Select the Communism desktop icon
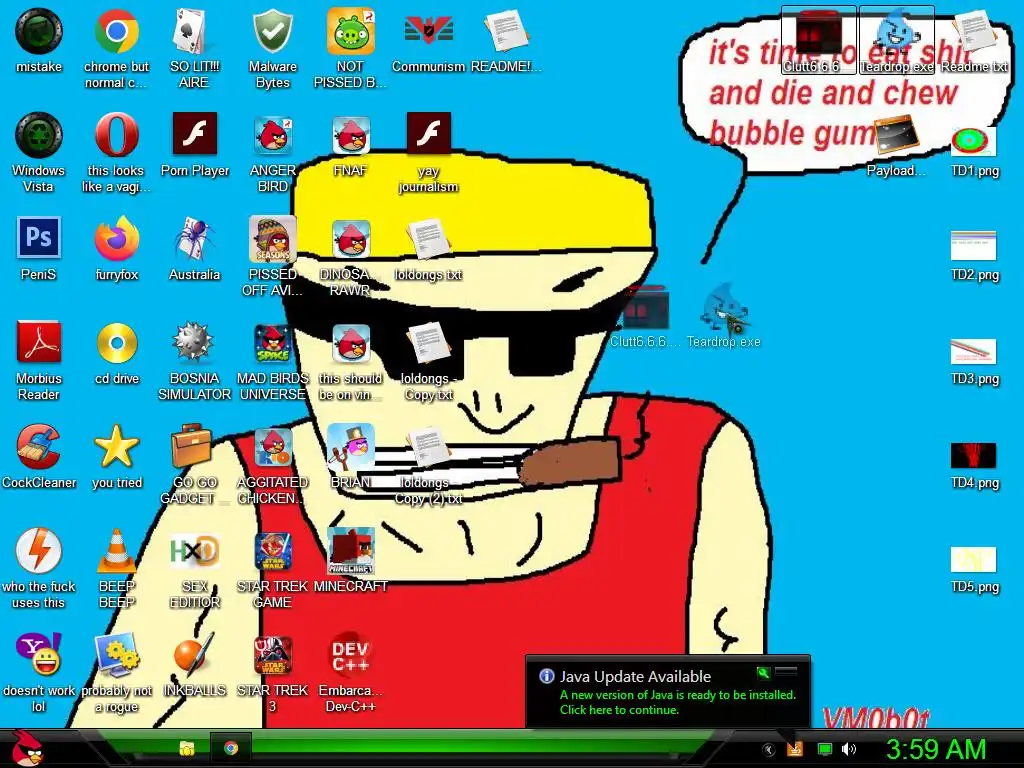 [x=428, y=40]
